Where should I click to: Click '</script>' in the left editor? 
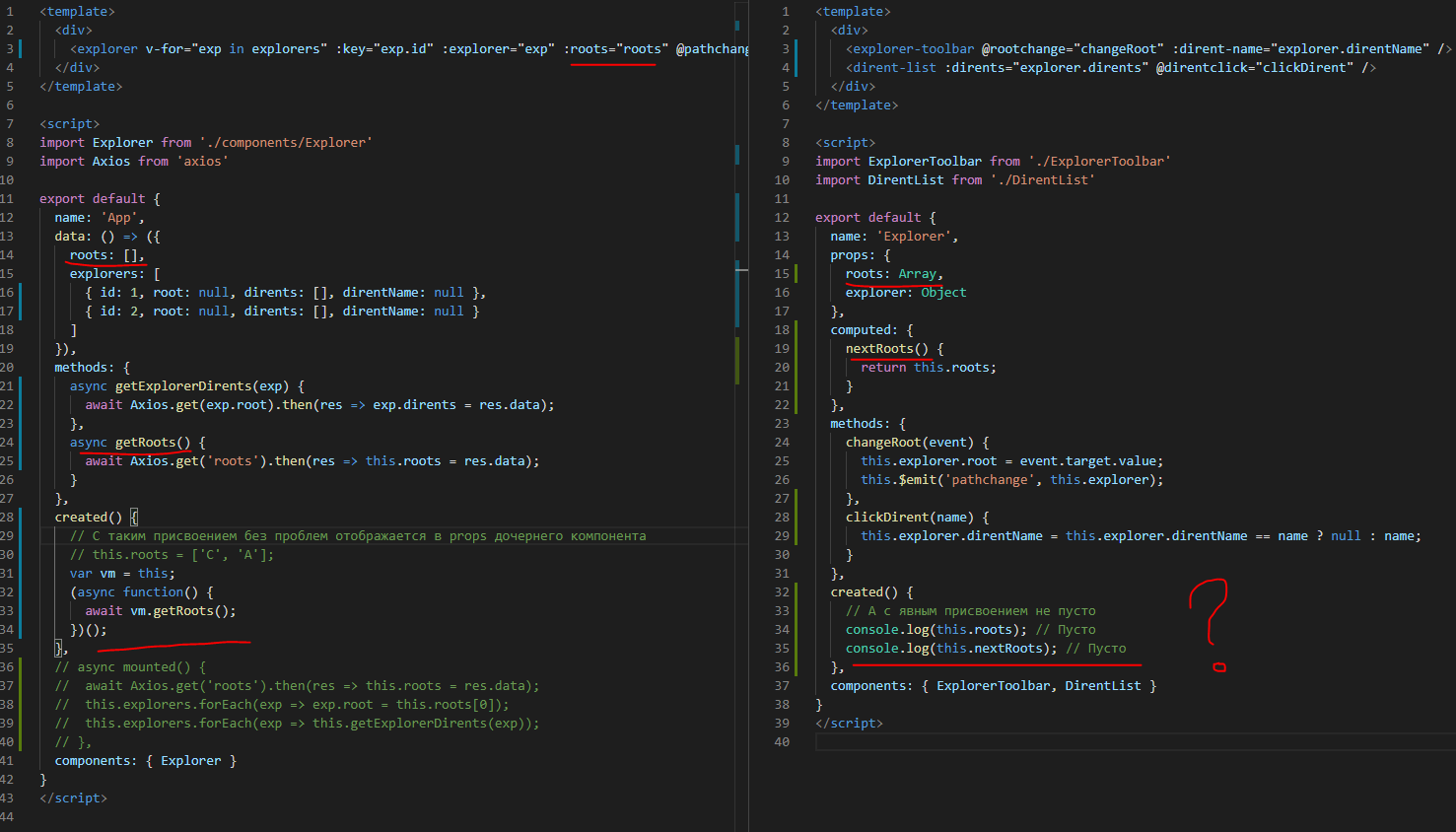coord(73,797)
